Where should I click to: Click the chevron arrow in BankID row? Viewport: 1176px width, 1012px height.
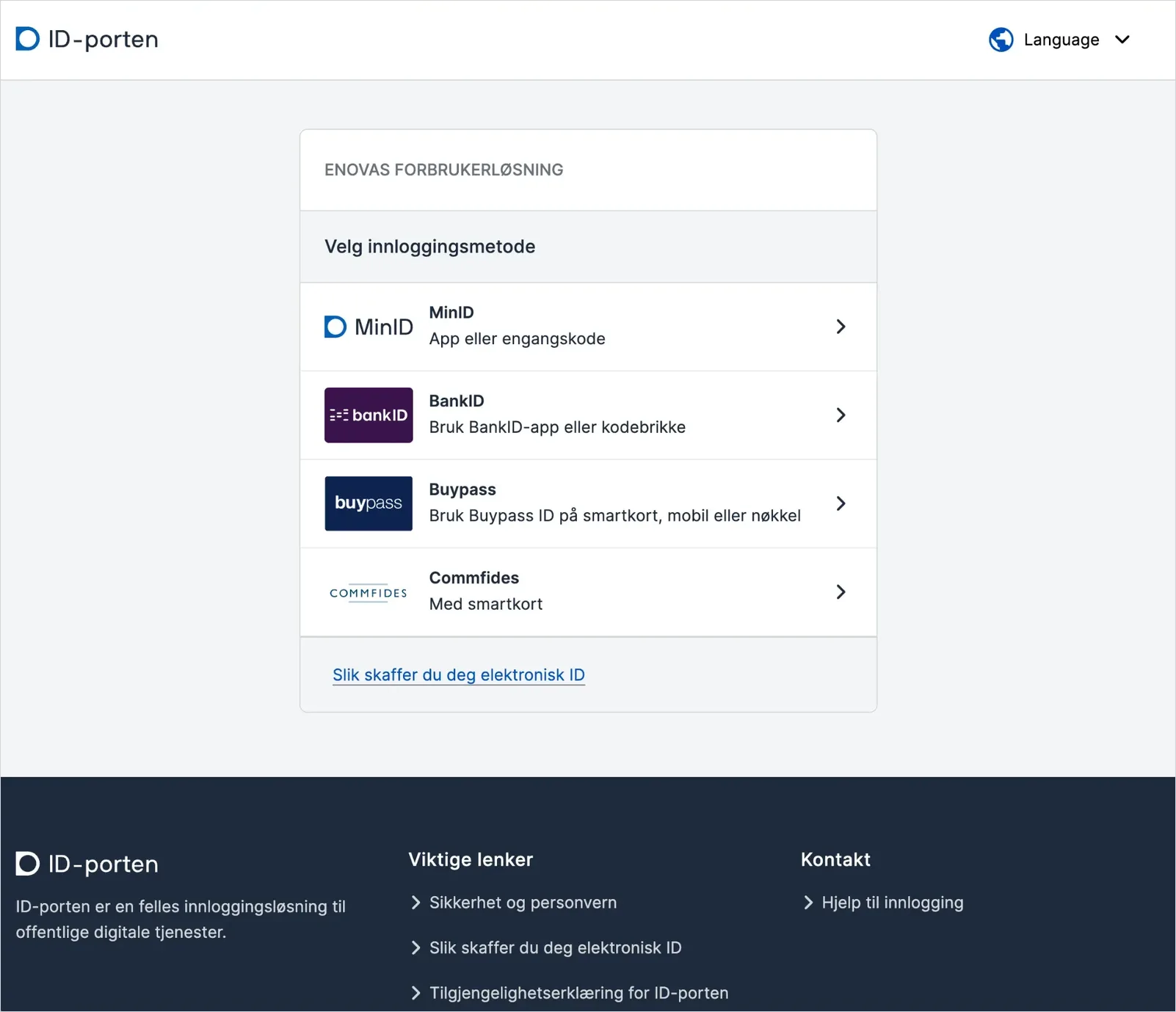[841, 415]
